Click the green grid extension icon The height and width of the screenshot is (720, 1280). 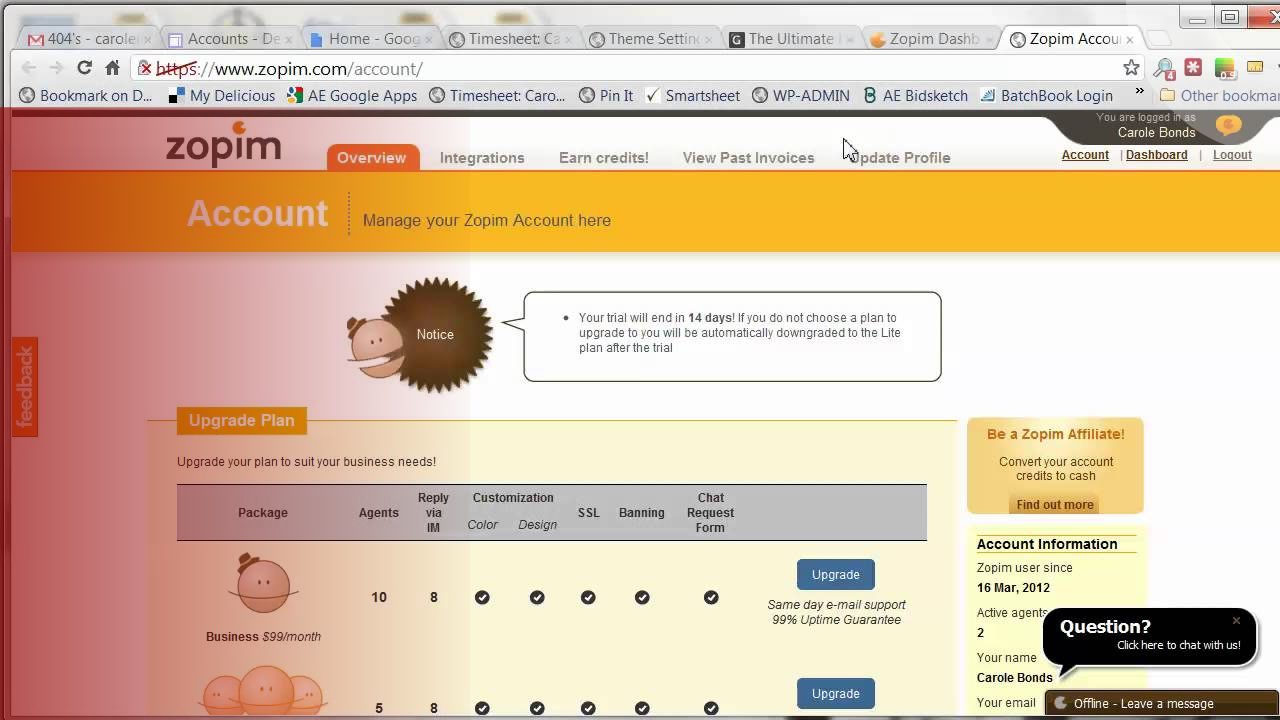pyautogui.click(x=1224, y=68)
